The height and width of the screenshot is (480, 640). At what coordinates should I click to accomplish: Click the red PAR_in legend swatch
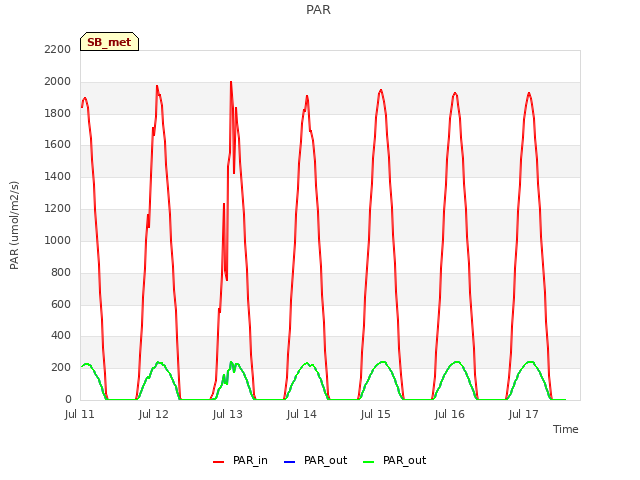click(x=219, y=462)
